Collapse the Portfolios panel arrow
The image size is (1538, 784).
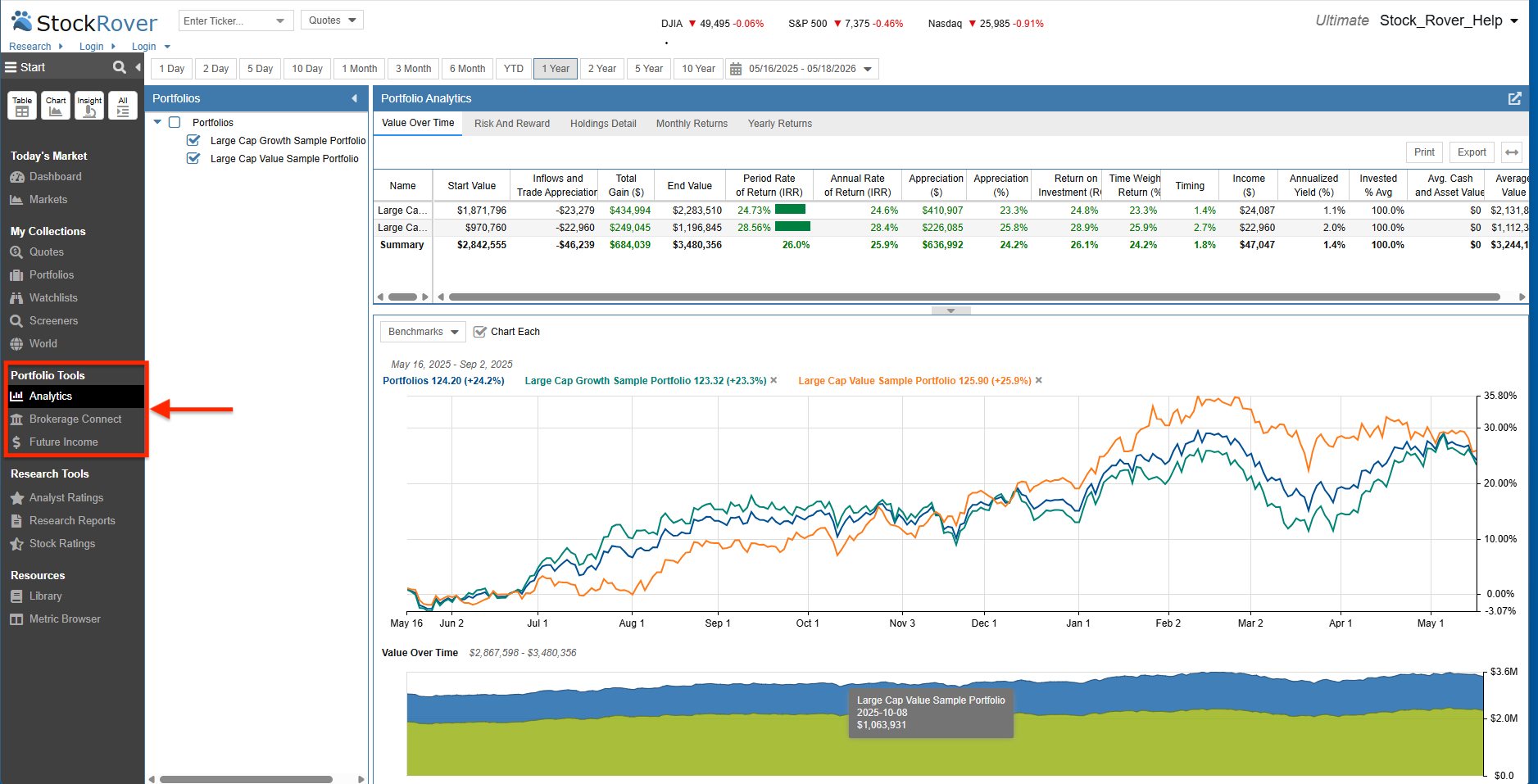[x=355, y=98]
